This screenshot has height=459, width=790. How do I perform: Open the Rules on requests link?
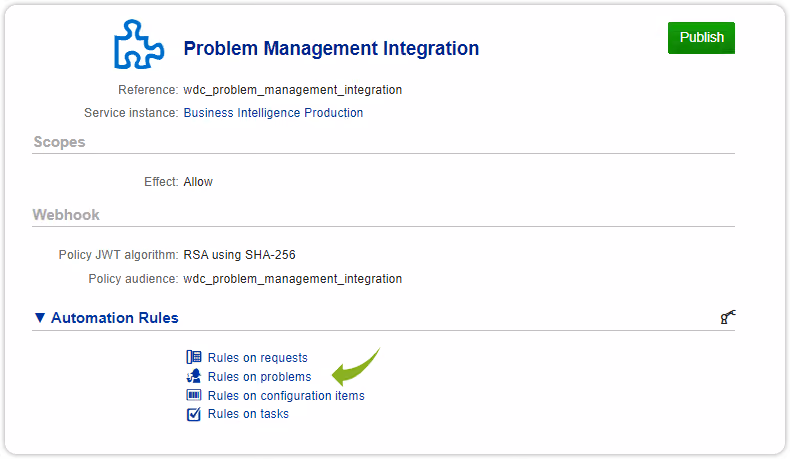[x=257, y=358]
